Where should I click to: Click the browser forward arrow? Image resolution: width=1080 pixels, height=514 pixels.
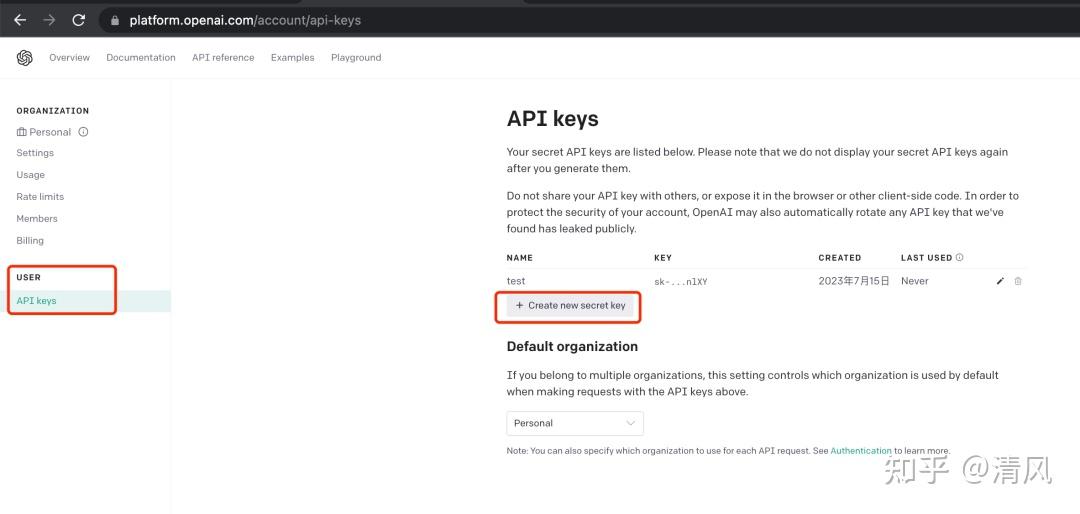pos(49,20)
